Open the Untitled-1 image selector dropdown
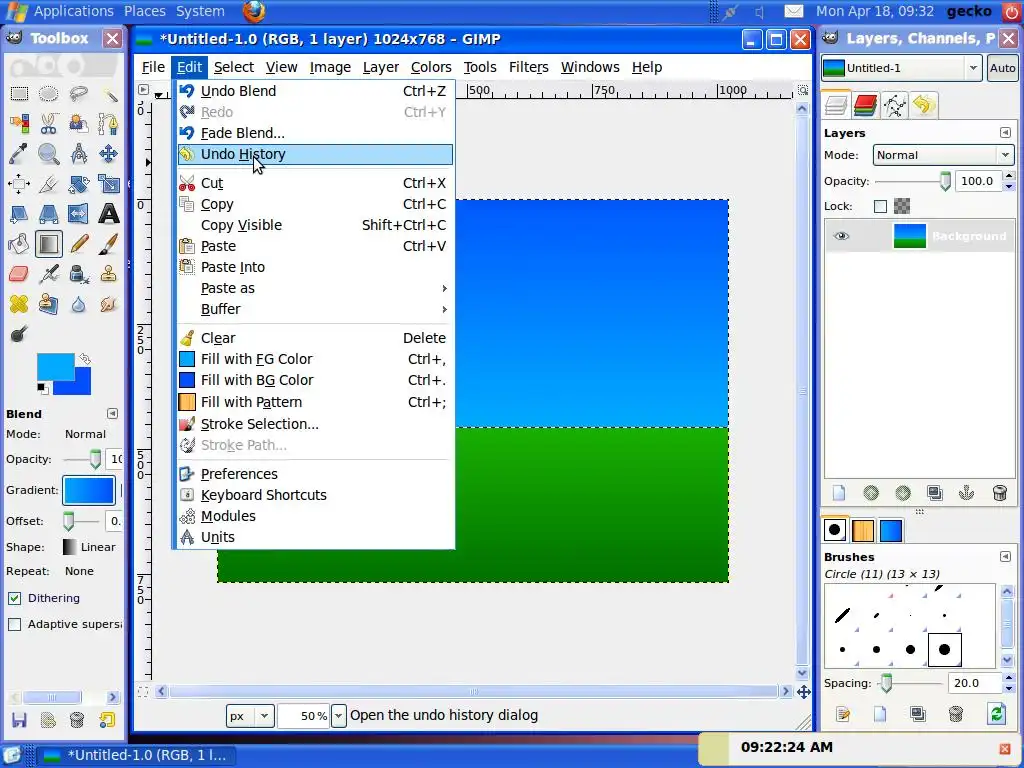1024x768 pixels. point(901,68)
